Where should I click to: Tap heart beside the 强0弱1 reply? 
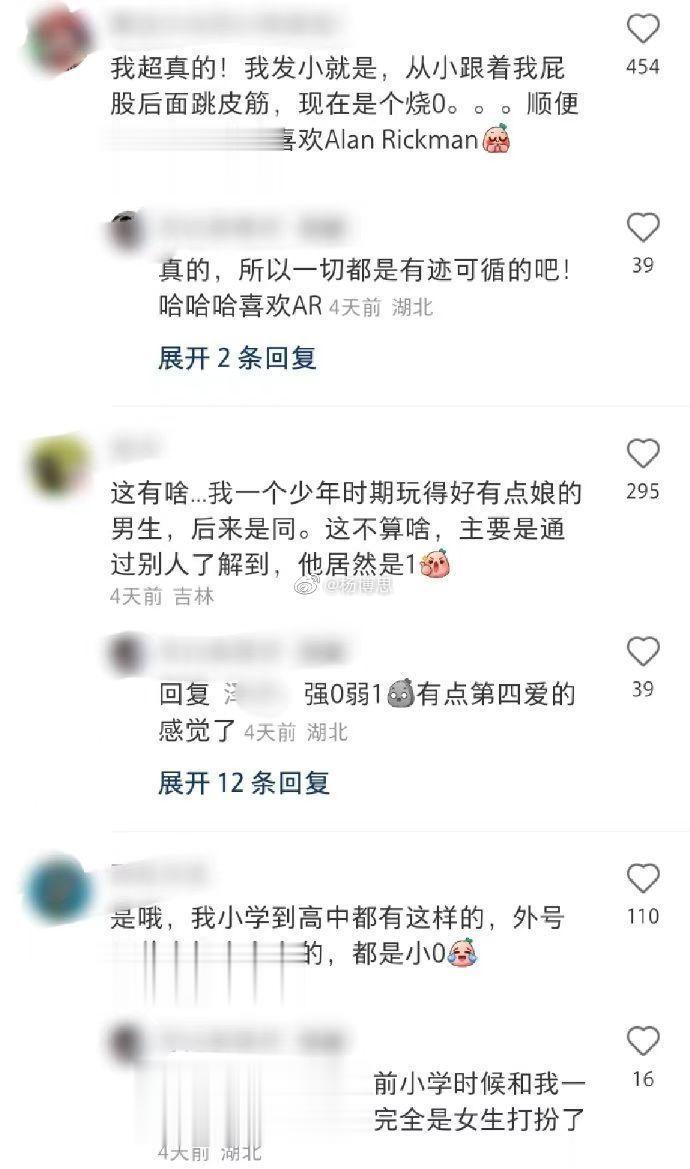642,652
